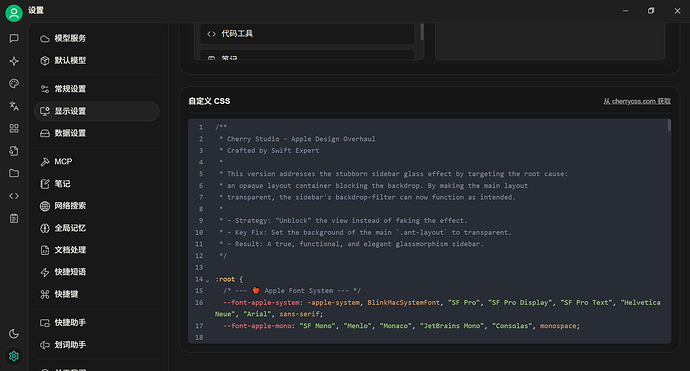Open 模型服务 settings
Screen dimensions: 690x371
(97, 38)
